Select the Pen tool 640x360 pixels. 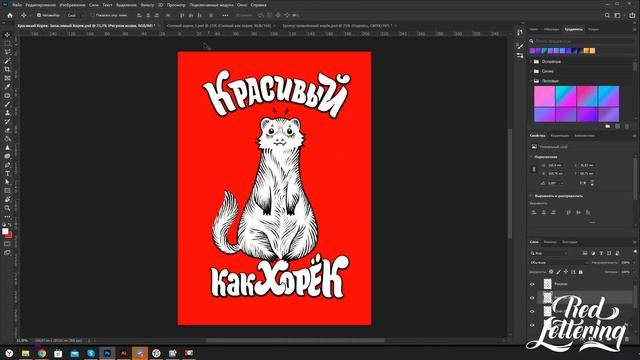(7, 165)
